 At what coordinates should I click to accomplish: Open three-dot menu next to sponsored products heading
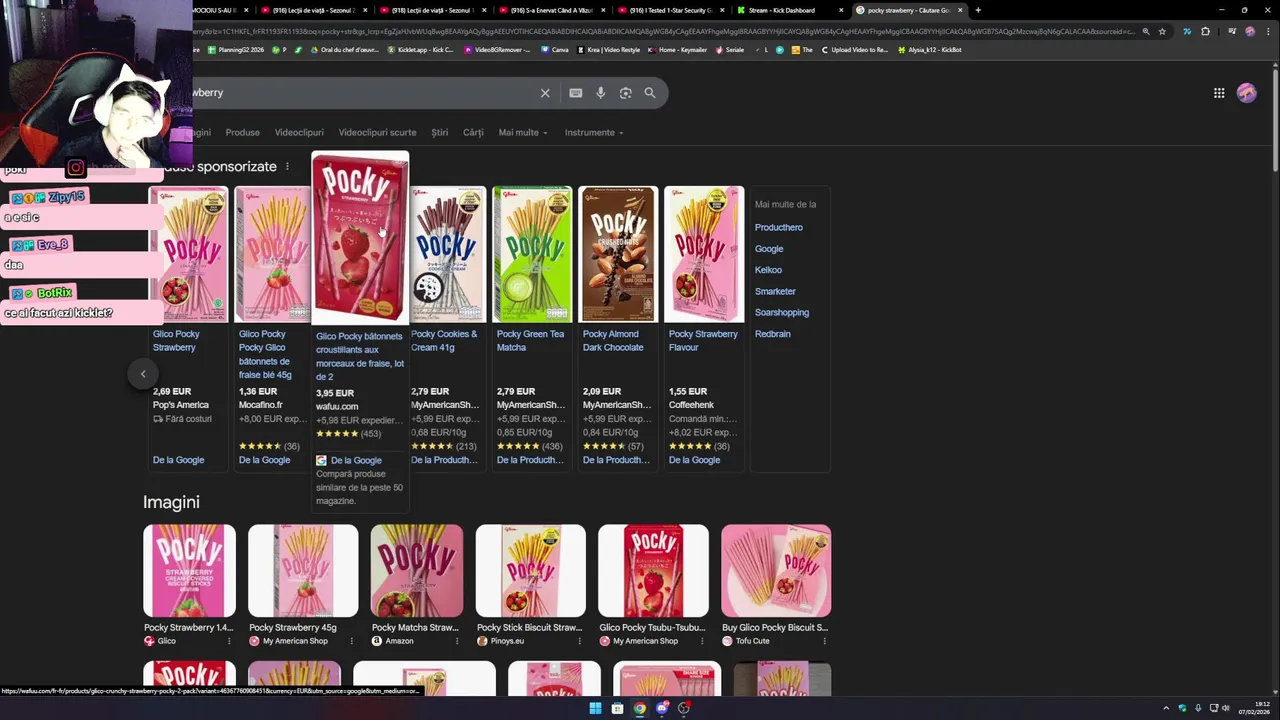(287, 167)
